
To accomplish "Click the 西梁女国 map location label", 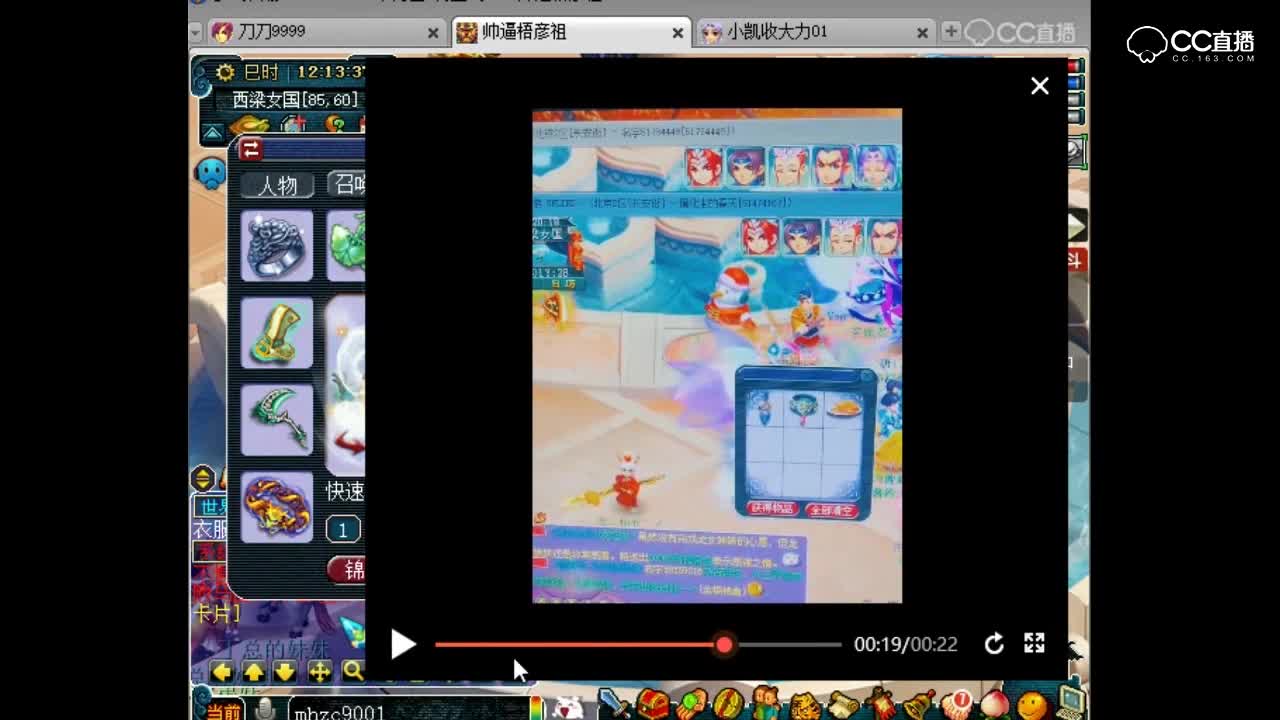I will 294,100.
